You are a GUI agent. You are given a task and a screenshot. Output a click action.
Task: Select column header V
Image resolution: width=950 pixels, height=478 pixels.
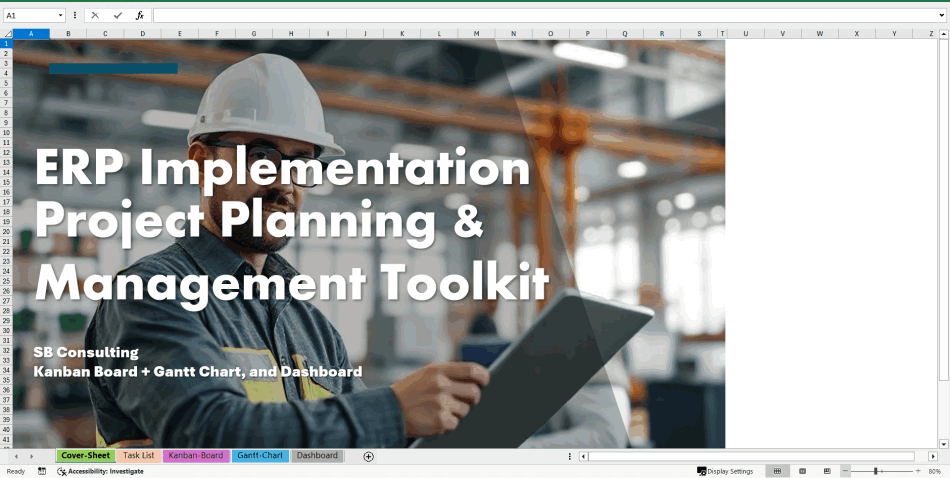(782, 34)
